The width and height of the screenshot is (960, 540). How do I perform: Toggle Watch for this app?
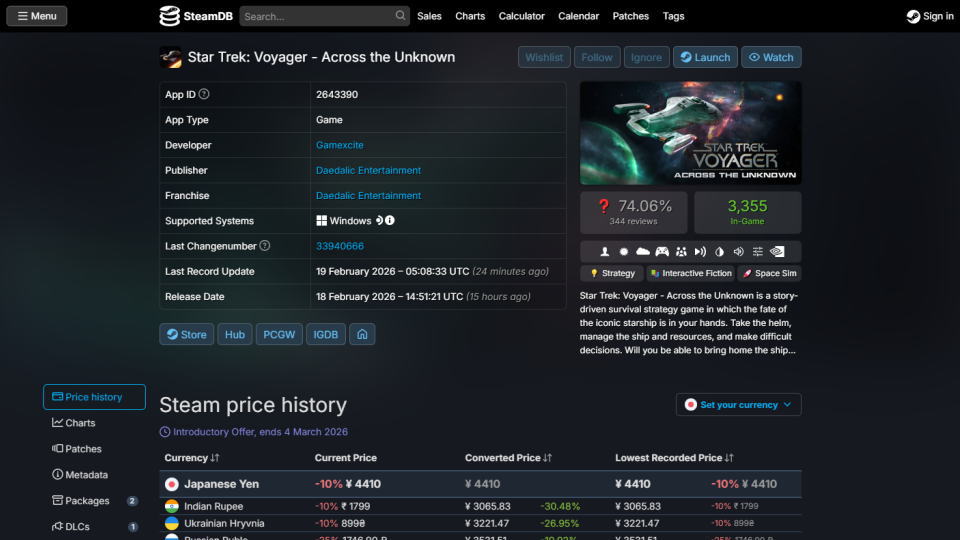coord(771,57)
